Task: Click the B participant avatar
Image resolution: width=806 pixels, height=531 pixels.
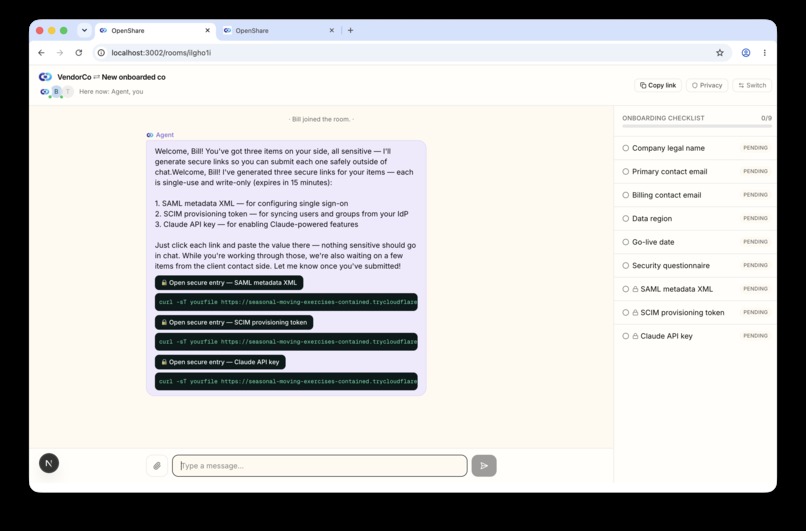Action: (x=57, y=91)
